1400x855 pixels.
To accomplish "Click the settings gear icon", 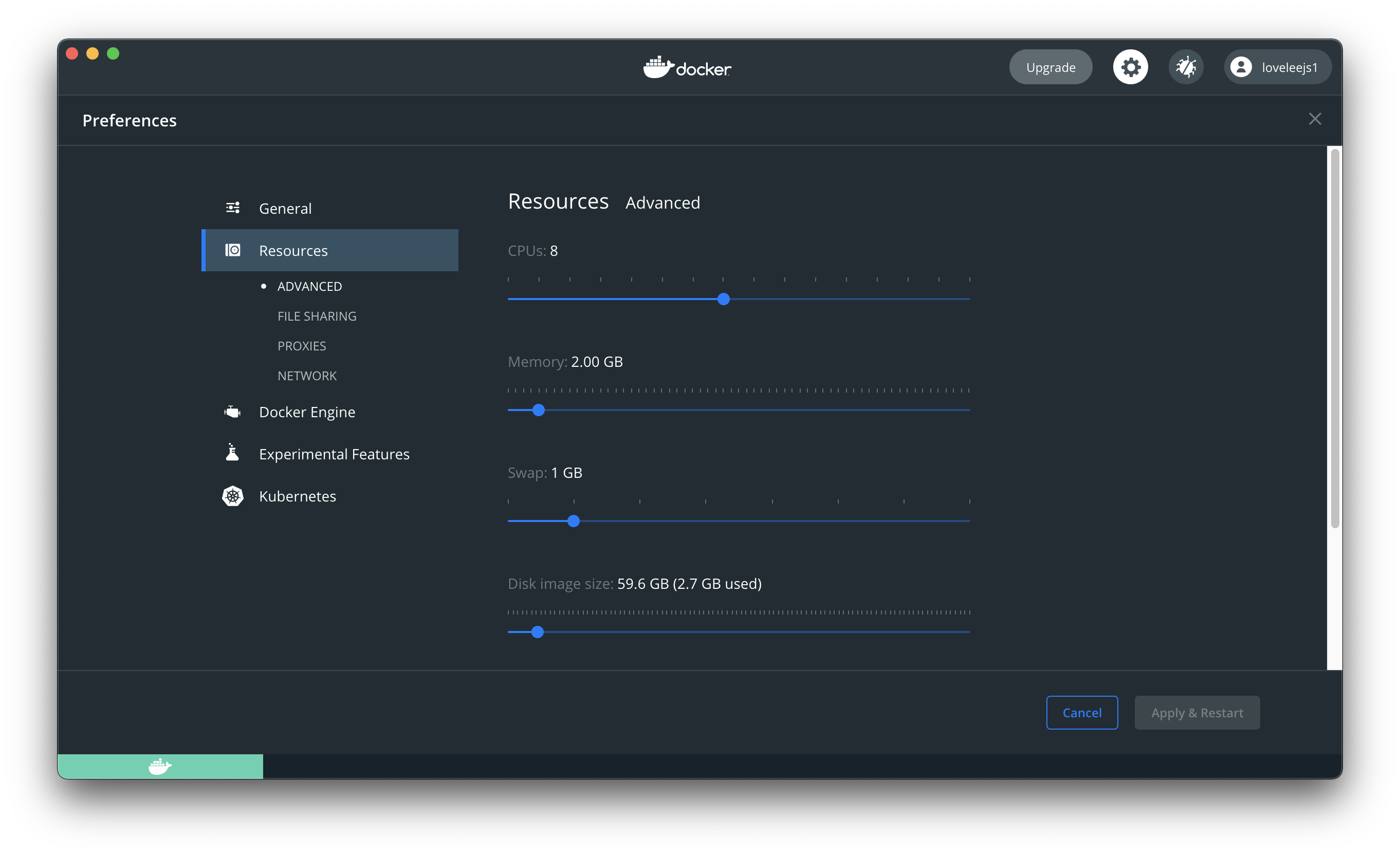I will (1130, 67).
